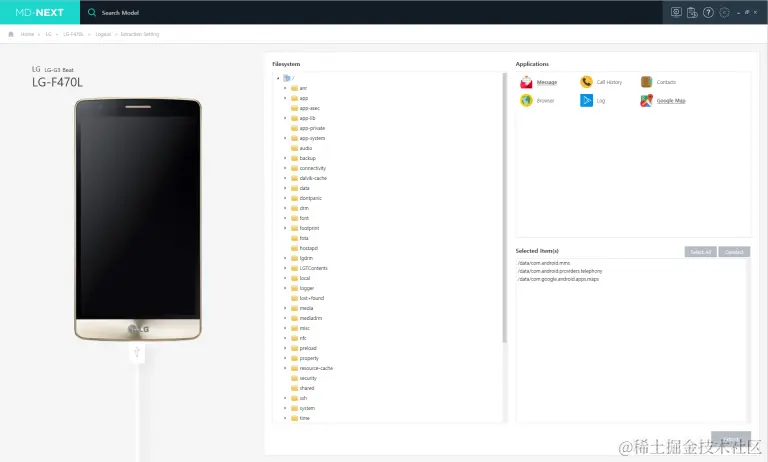768x462 pixels.
Task: Expand the app-lib folder arrow
Action: [x=285, y=118]
